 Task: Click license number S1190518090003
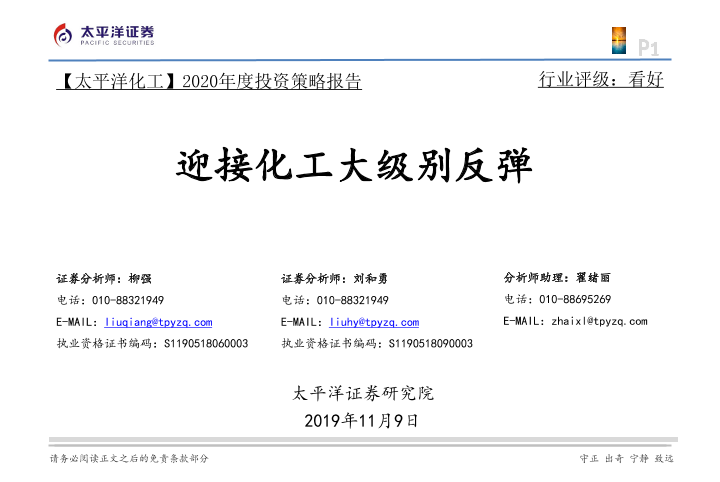430,344
